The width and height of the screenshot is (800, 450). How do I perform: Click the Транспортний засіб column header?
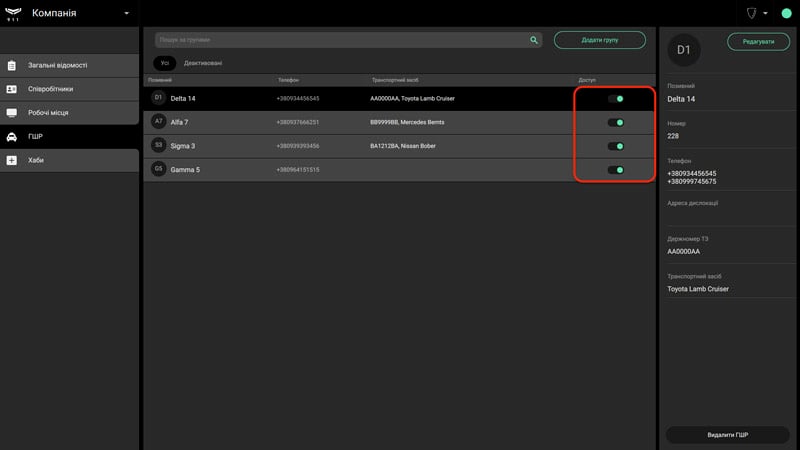tap(395, 80)
